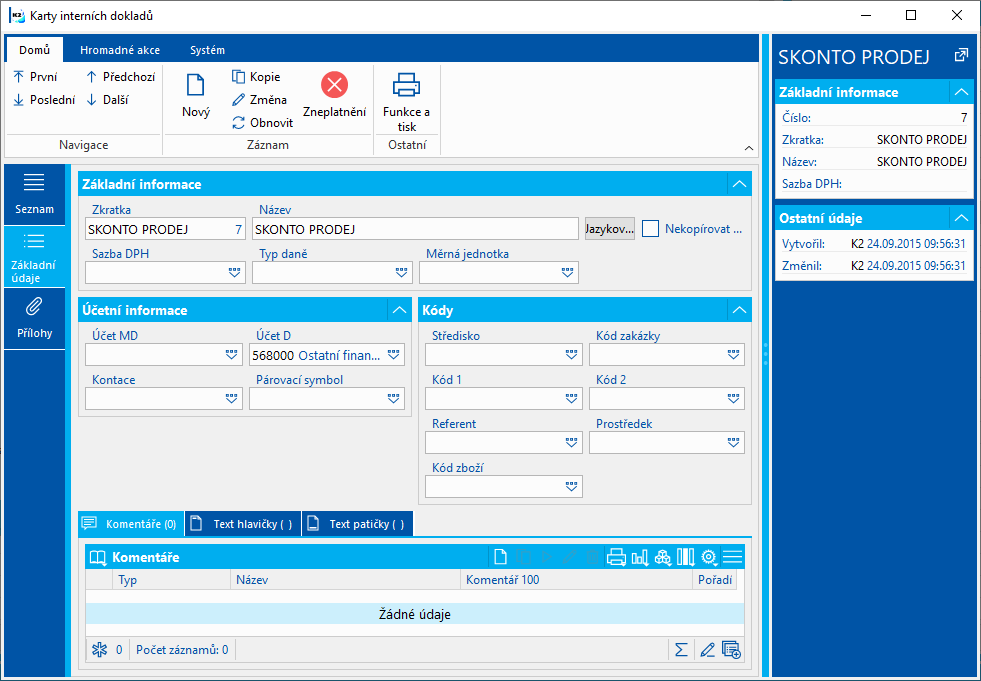The image size is (981, 681).
Task: Click pencil edit icon in comments footer
Action: 707,650
